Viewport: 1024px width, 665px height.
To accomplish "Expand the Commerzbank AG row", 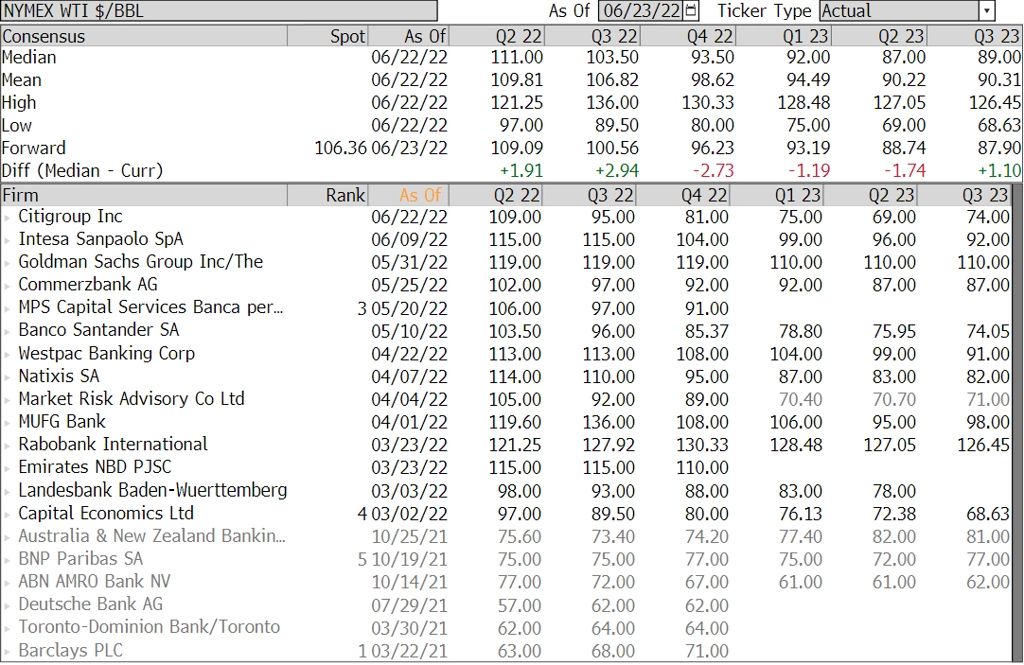I will point(7,286).
